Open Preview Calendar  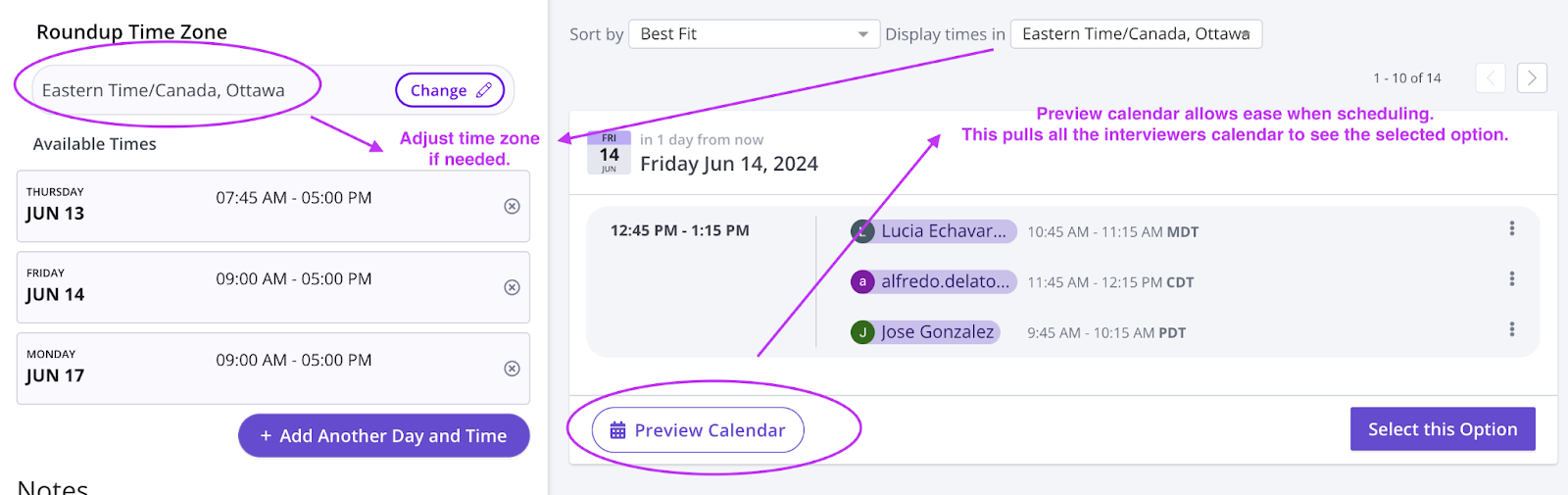click(x=698, y=430)
